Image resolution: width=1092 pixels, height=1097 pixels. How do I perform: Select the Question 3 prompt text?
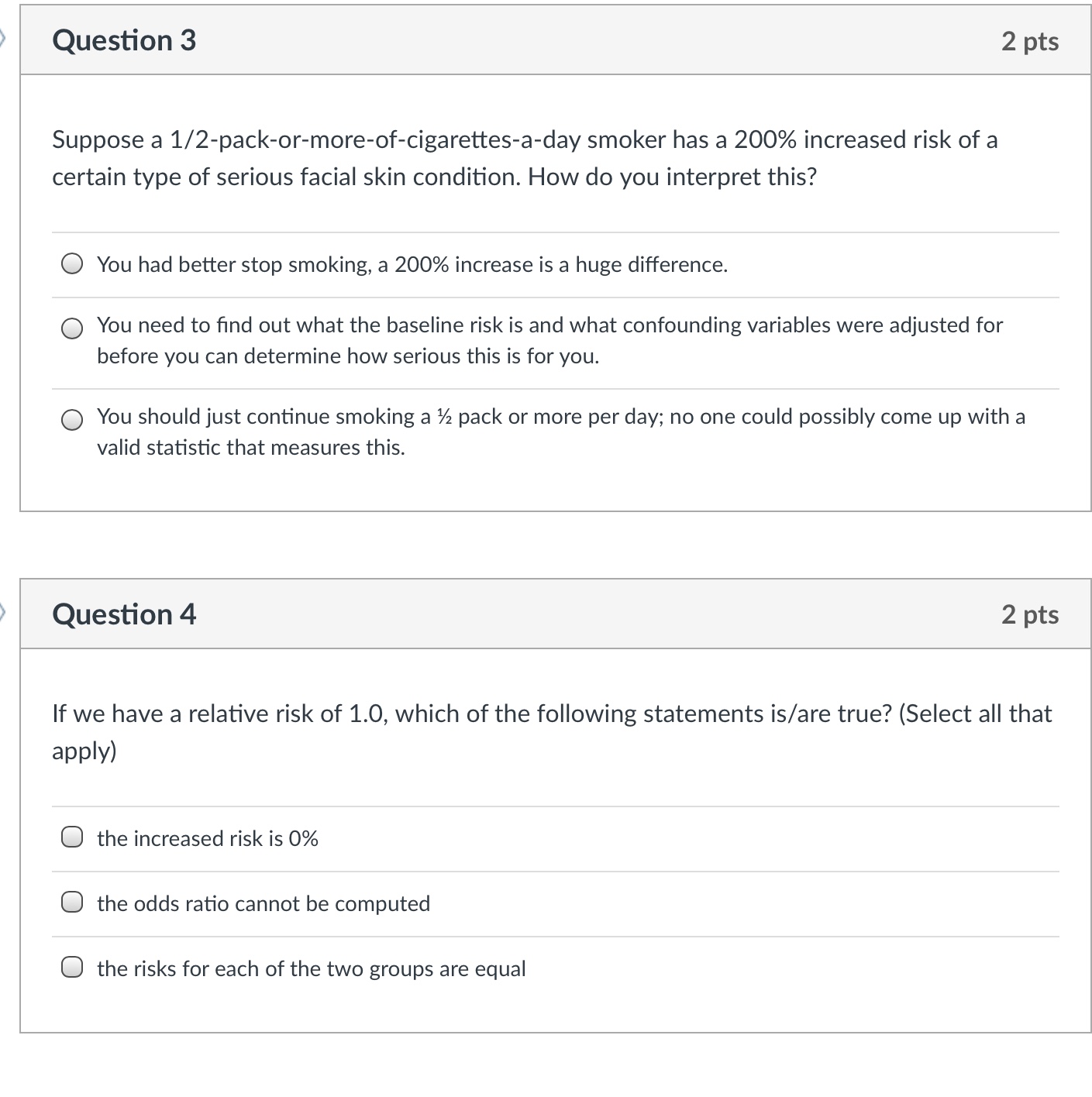point(523,157)
